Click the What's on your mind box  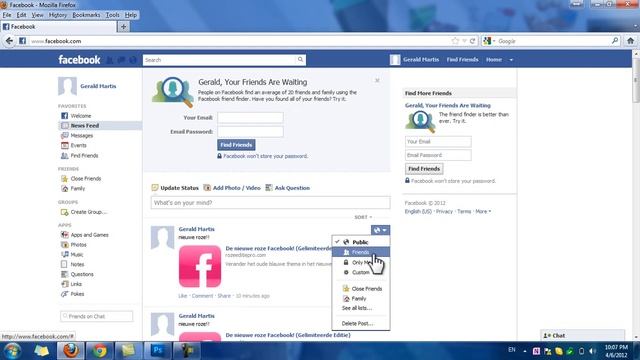coord(270,203)
